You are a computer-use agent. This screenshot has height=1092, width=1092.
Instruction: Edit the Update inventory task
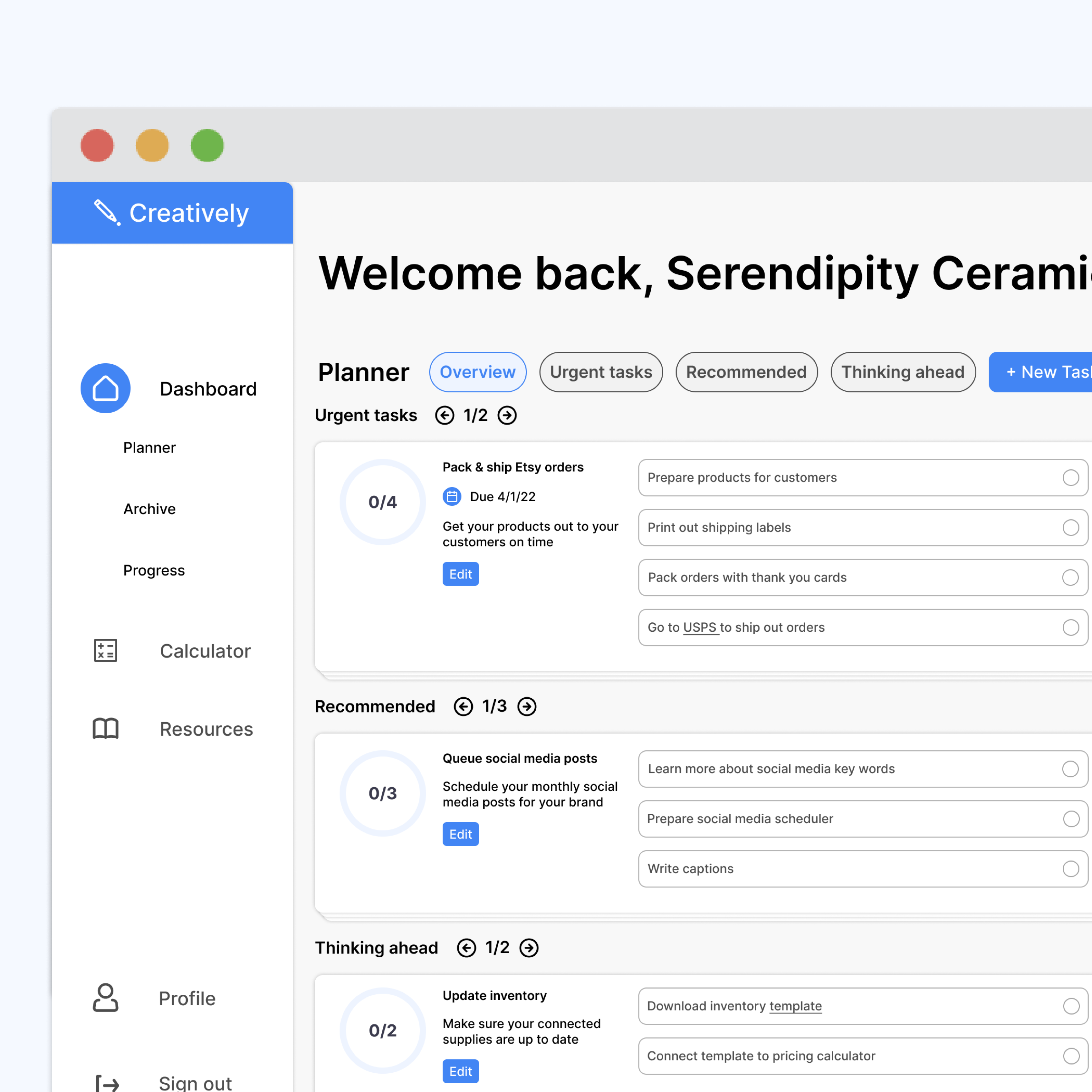(x=461, y=1072)
